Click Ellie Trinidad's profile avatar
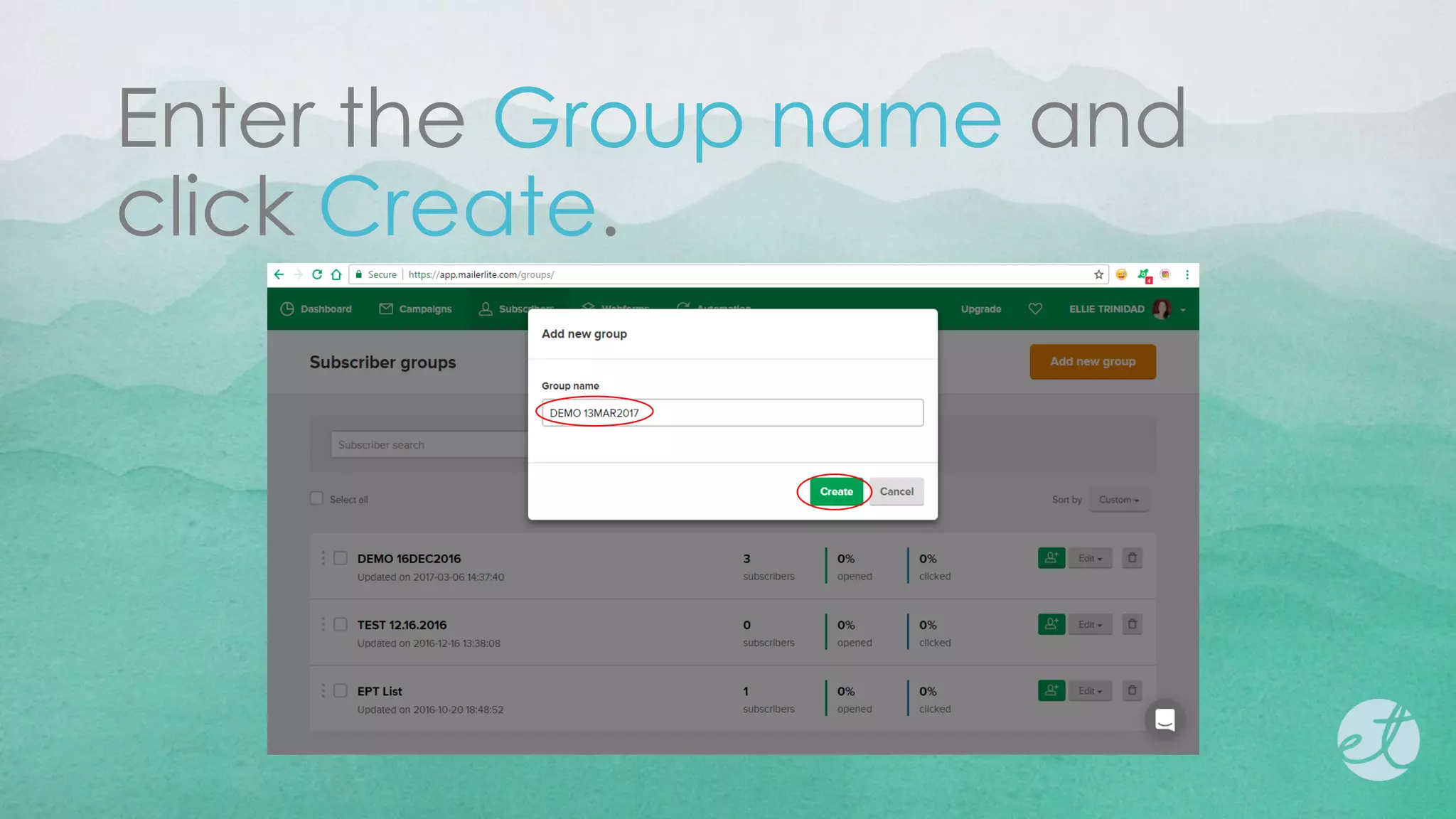Image resolution: width=1456 pixels, height=819 pixels. coord(1162,309)
